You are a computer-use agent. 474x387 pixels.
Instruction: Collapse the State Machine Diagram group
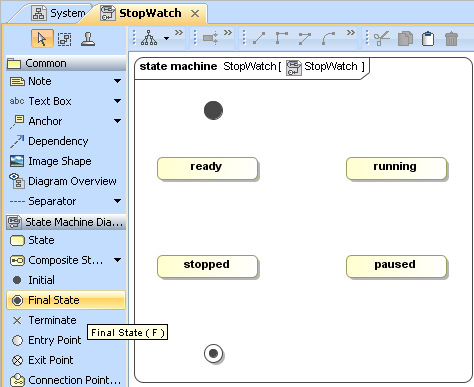(x=66, y=222)
